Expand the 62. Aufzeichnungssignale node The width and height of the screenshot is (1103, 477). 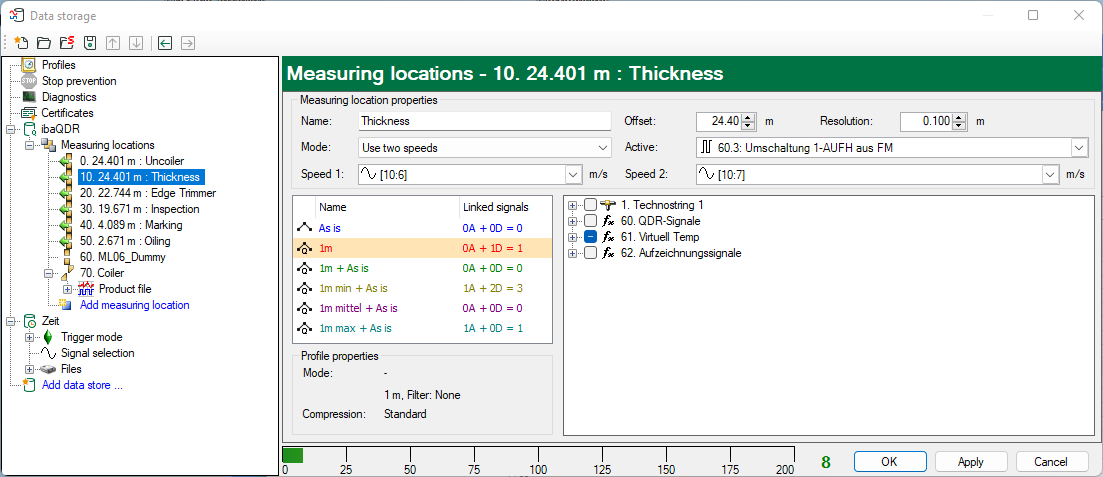click(x=573, y=253)
